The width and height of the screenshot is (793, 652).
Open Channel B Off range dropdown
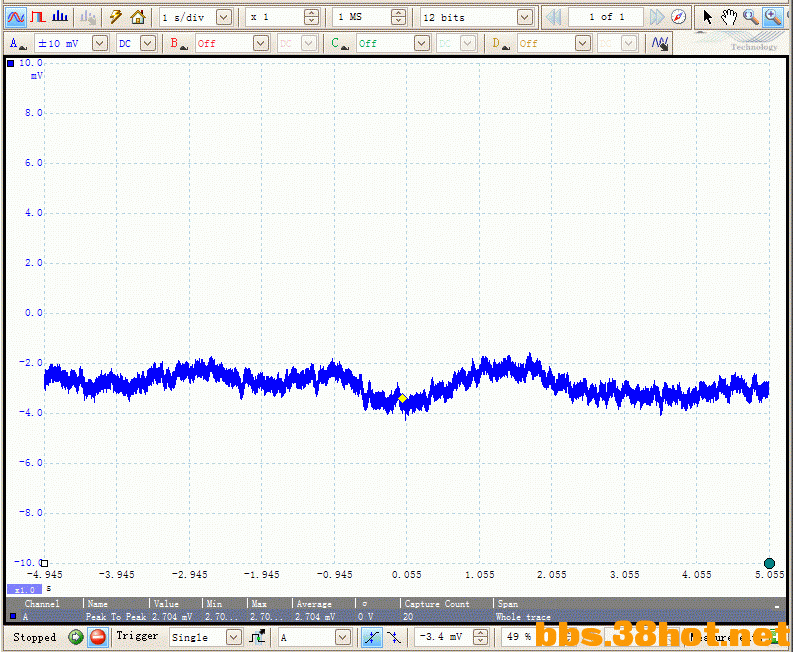click(260, 44)
